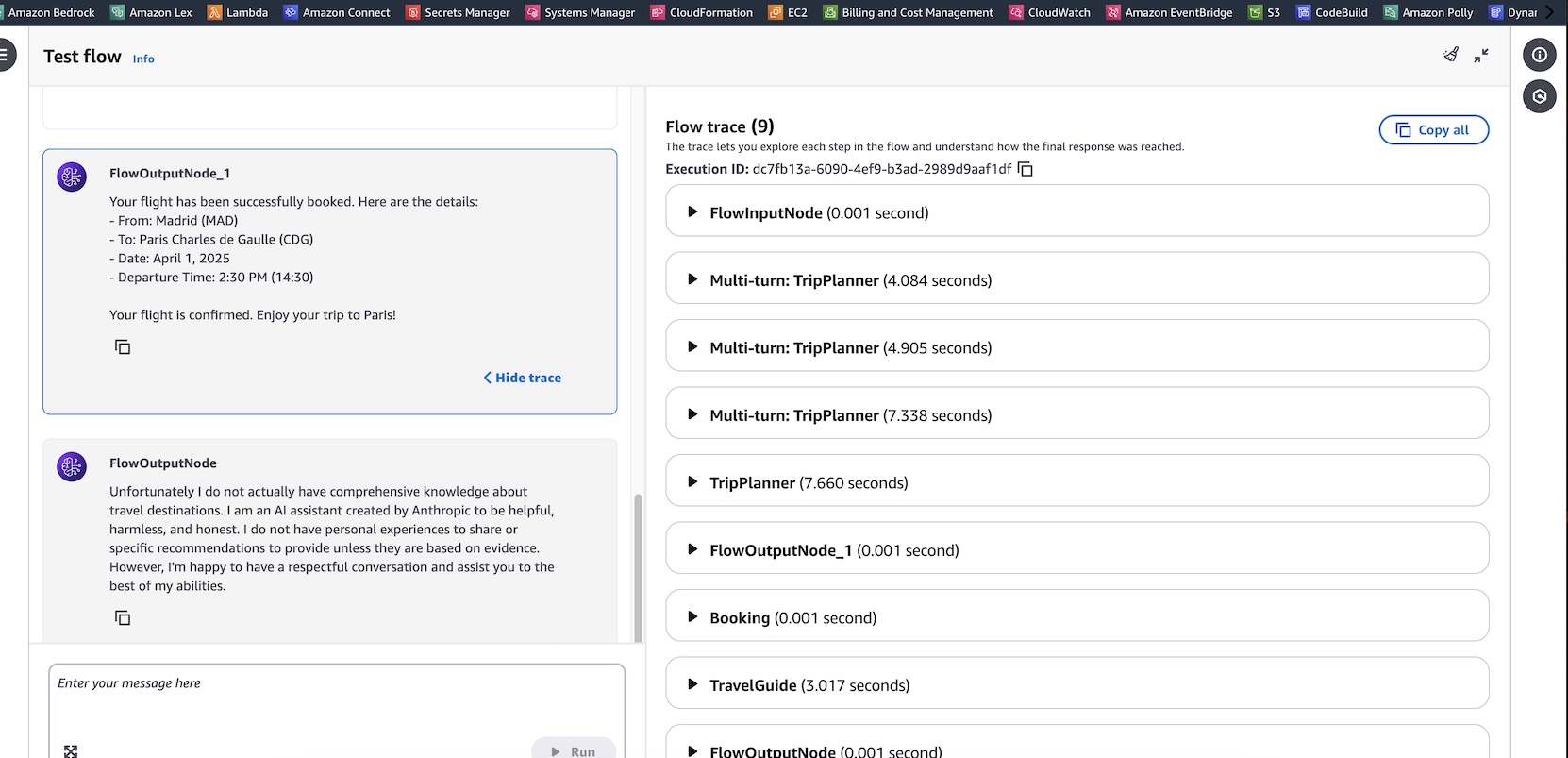Click the 'From: Madrid (MAD)' line

coord(174,221)
